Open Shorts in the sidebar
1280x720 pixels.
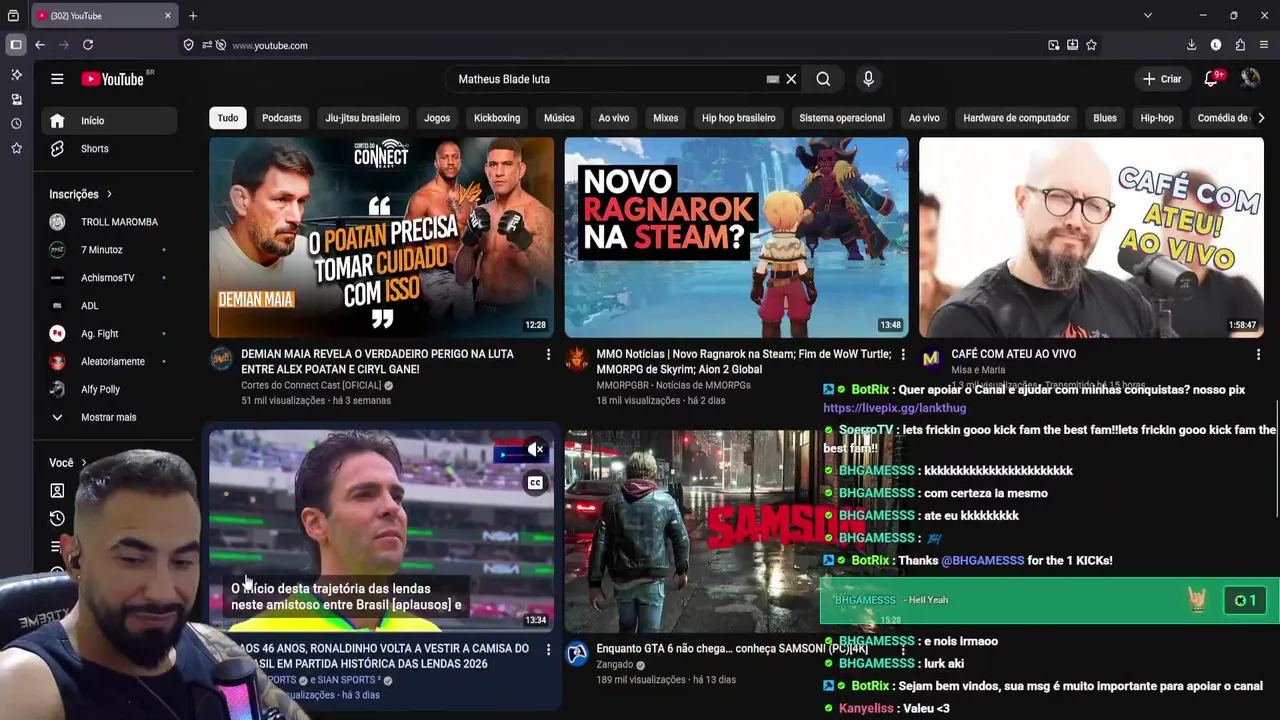[110, 149]
